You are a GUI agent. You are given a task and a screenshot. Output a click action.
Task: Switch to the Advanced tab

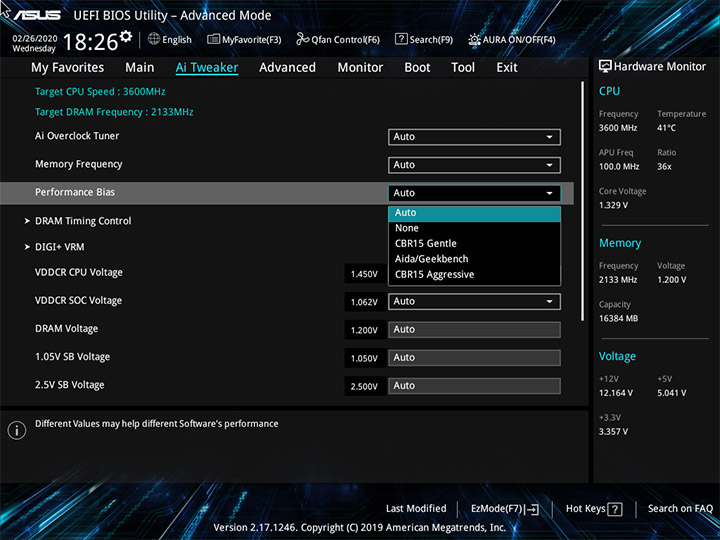(287, 68)
